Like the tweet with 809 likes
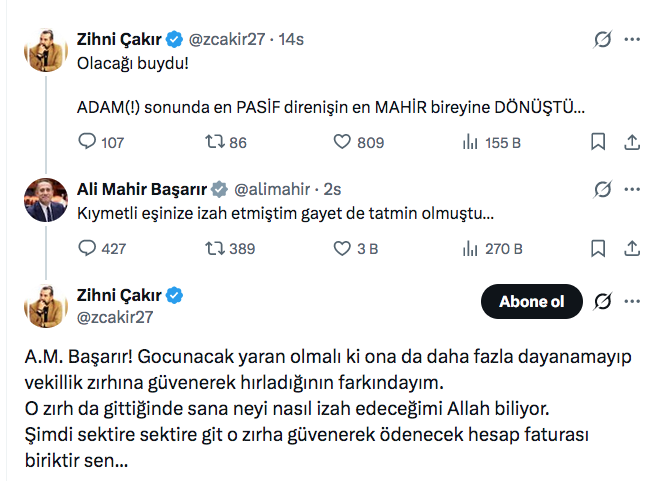This screenshot has width=651, height=481. pyautogui.click(x=342, y=143)
